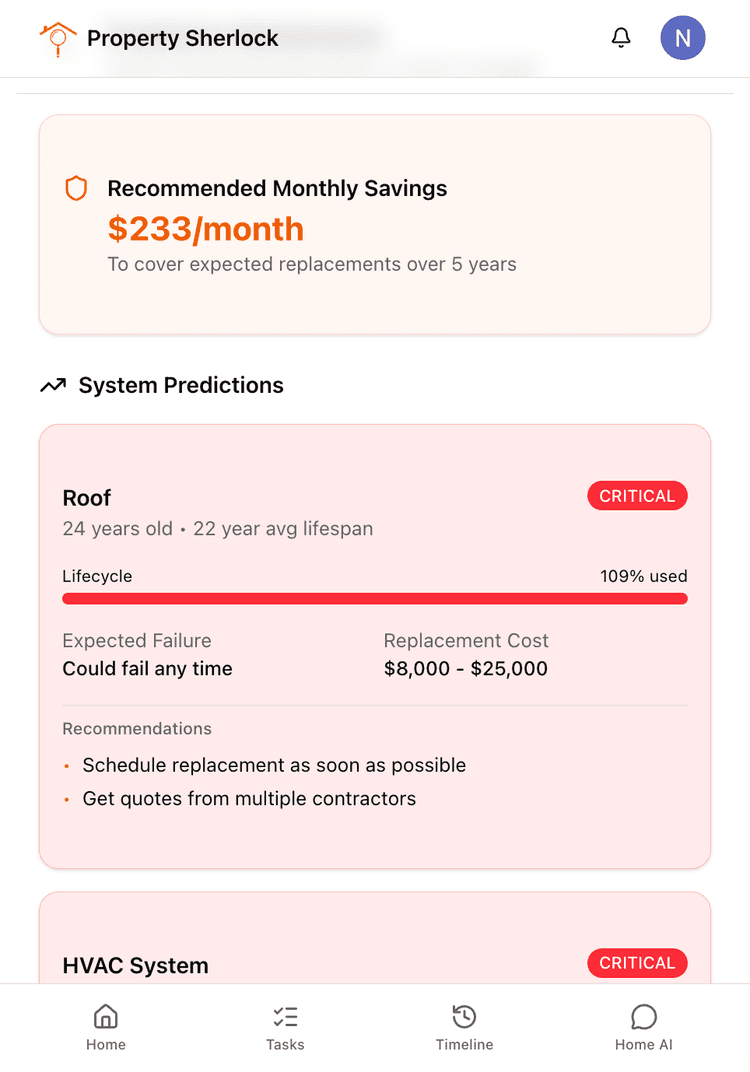Go to the Timeline tab label
This screenshot has width=750, height=1072.
pos(464,1045)
